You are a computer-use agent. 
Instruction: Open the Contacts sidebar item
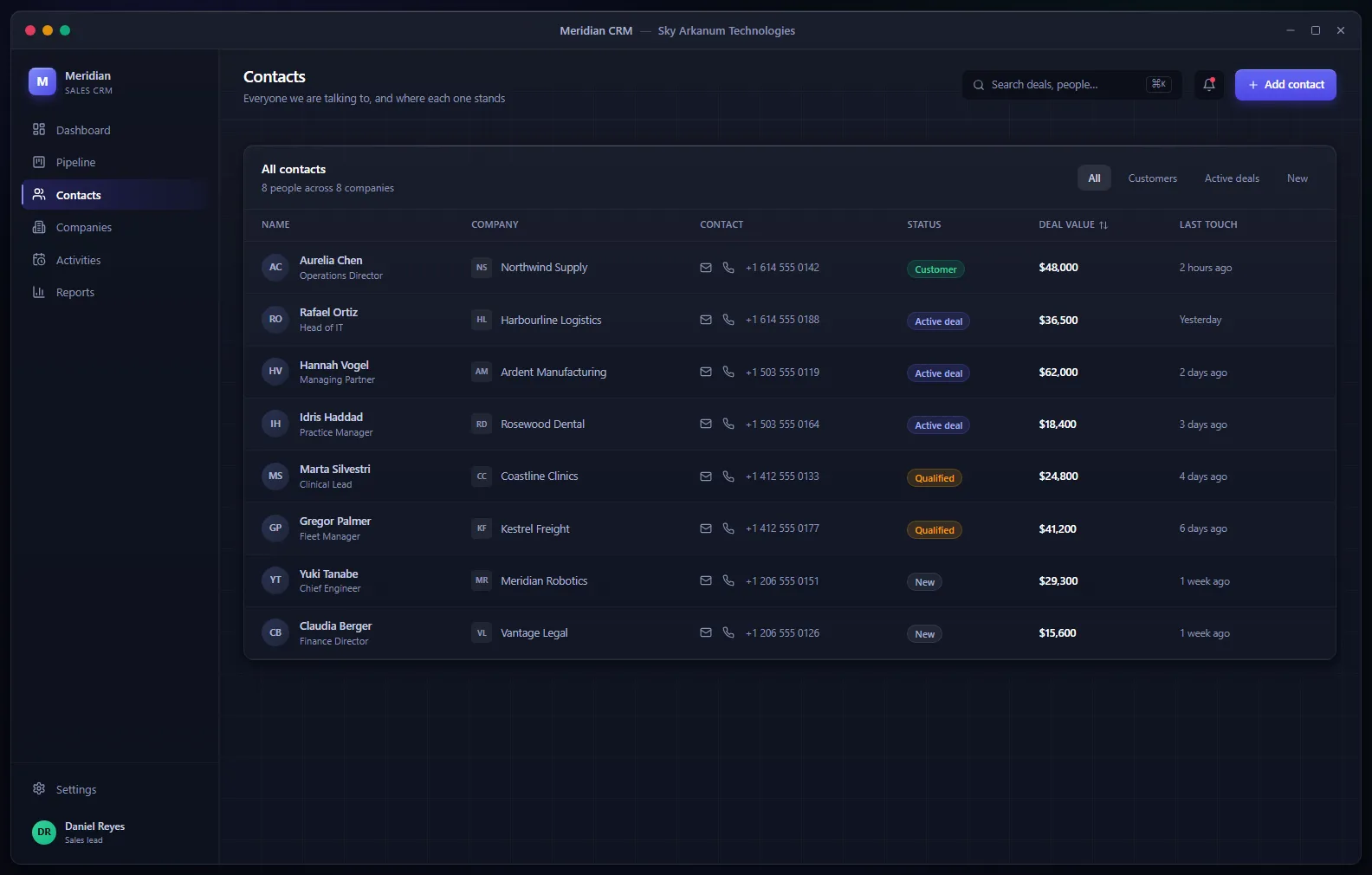[x=114, y=195]
